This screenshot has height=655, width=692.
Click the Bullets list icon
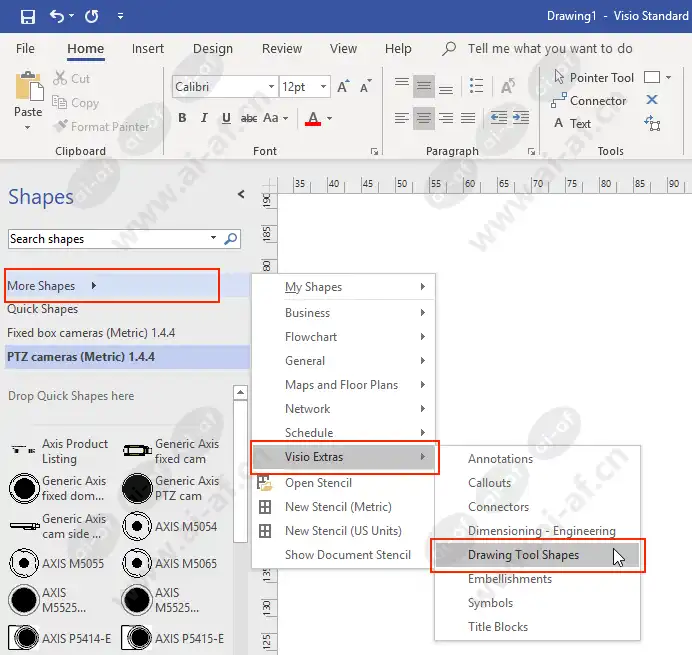point(476,86)
